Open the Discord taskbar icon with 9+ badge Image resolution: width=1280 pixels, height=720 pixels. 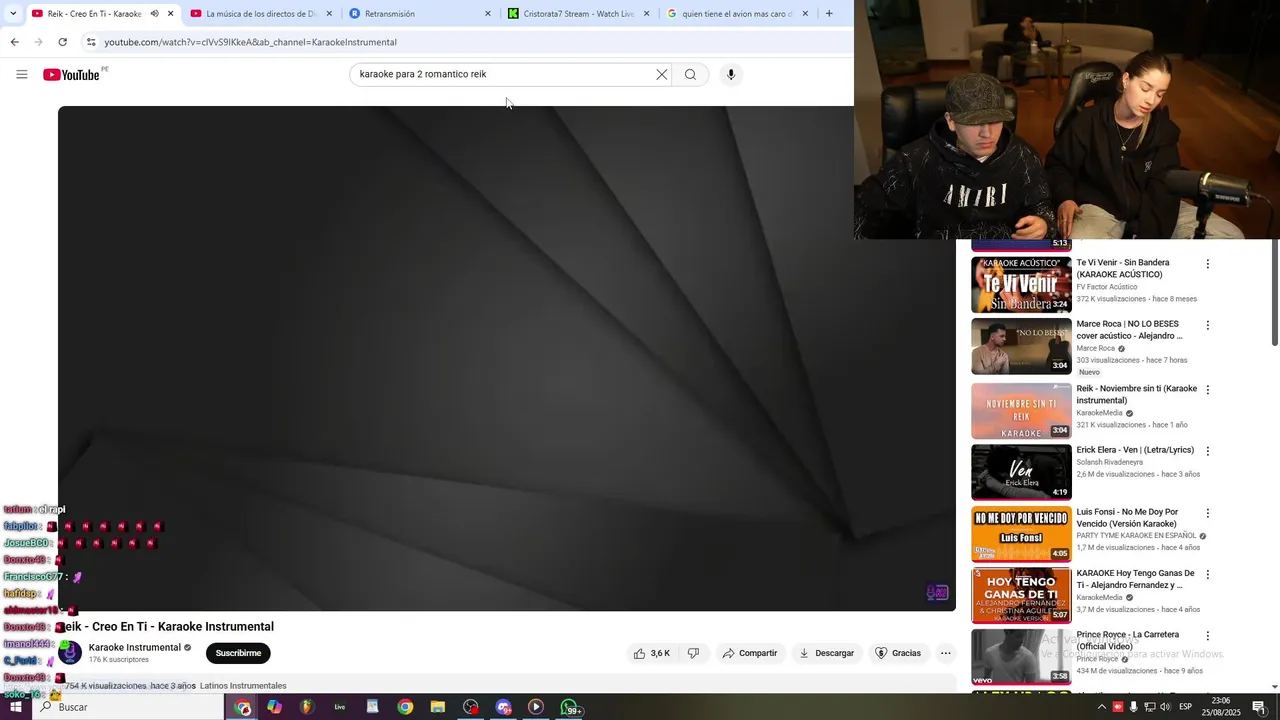pyautogui.click(x=504, y=707)
